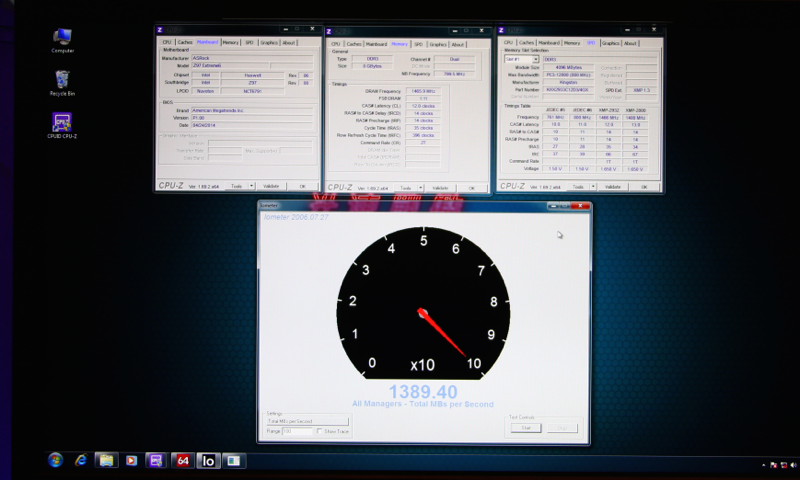Open the About tab in Mainboard window
Viewport: 800px width, 480px height.
click(x=289, y=43)
